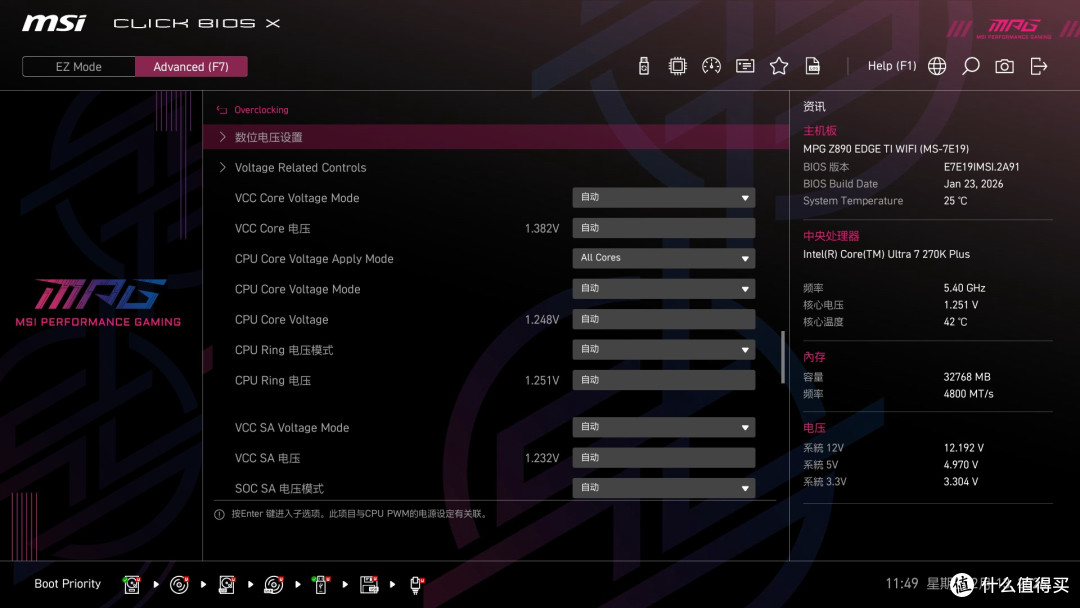Click the 11:49 clock time

[902, 584]
